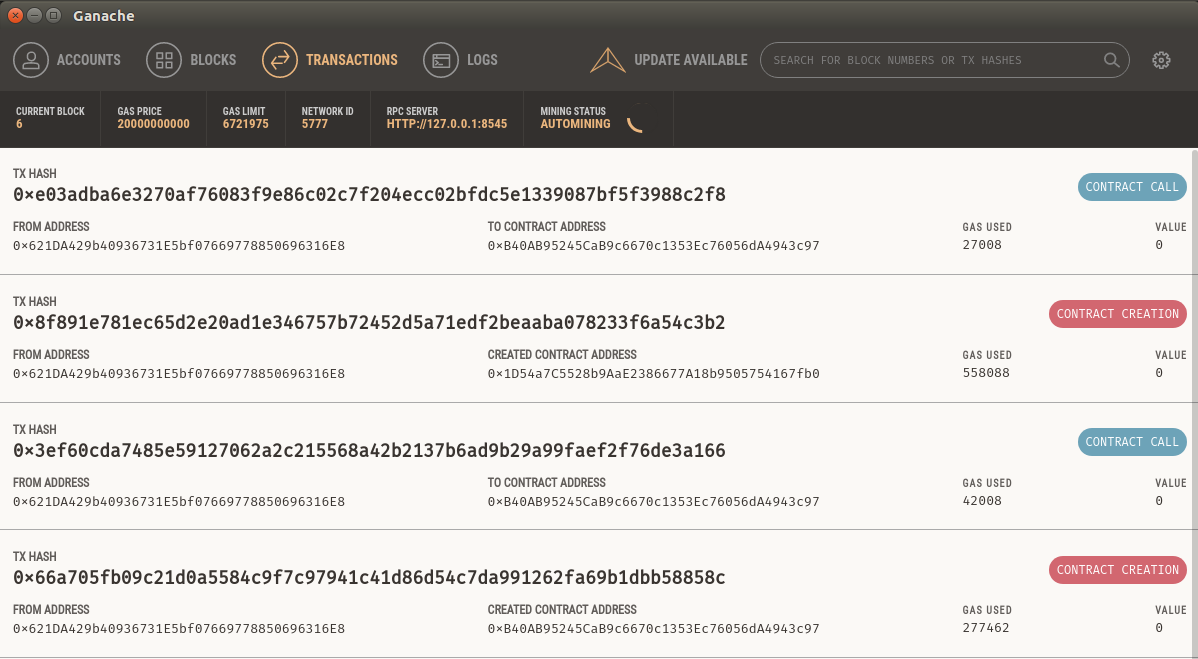Click the search magnifier icon
Viewport: 1198px width, 659px height.
click(1112, 60)
